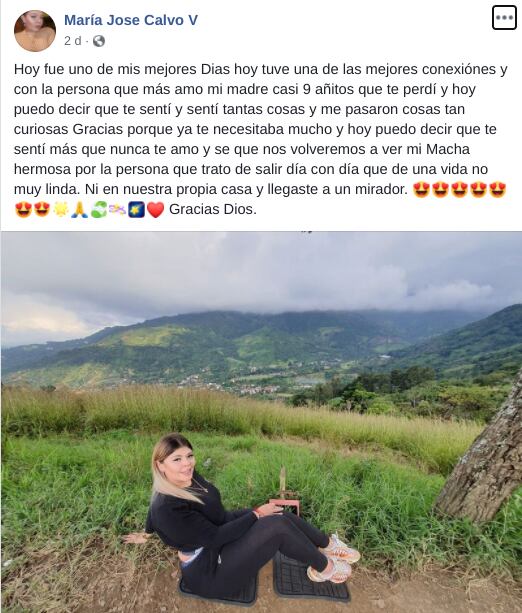The image size is (522, 613).
Task: Click the yellow sun emoji
Action: click(61, 210)
